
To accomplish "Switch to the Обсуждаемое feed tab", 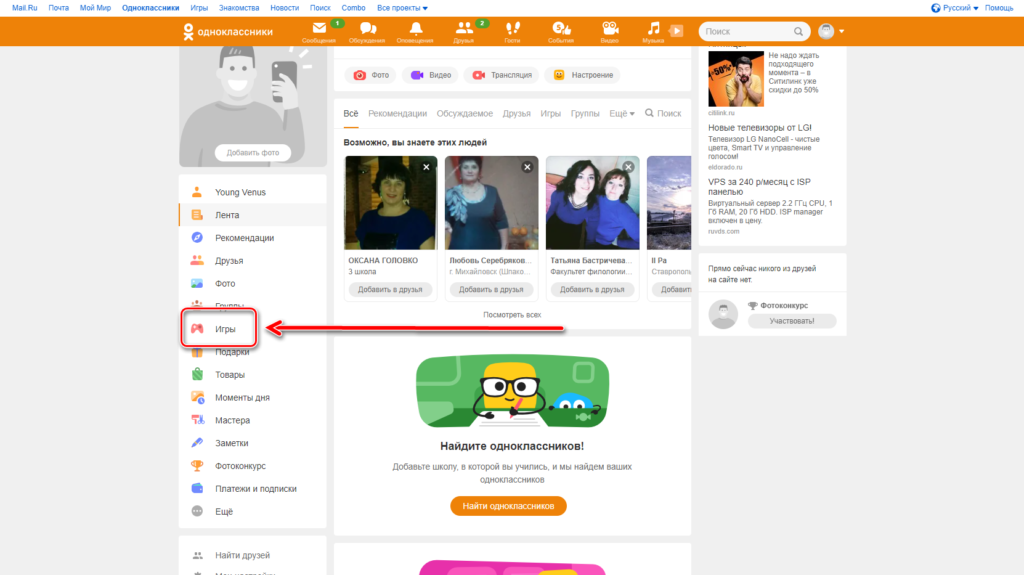I will [464, 114].
